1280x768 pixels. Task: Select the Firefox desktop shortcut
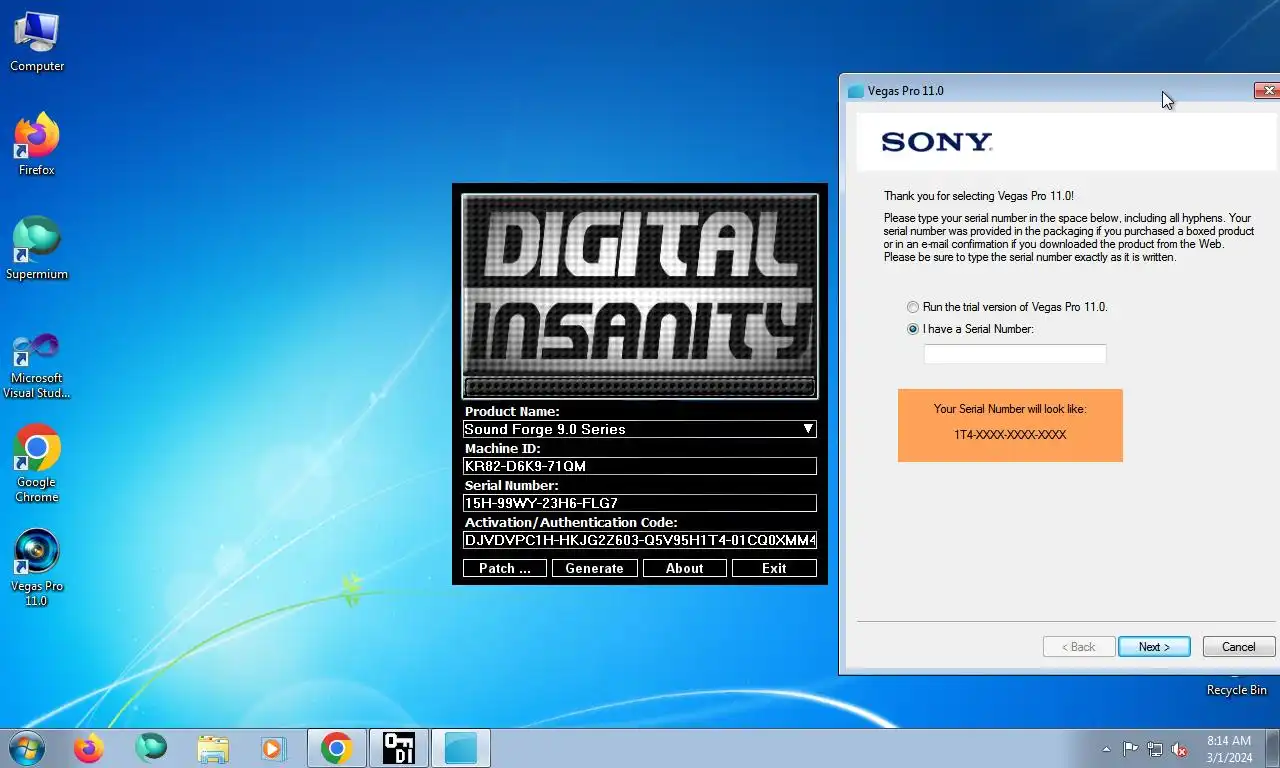[37, 146]
